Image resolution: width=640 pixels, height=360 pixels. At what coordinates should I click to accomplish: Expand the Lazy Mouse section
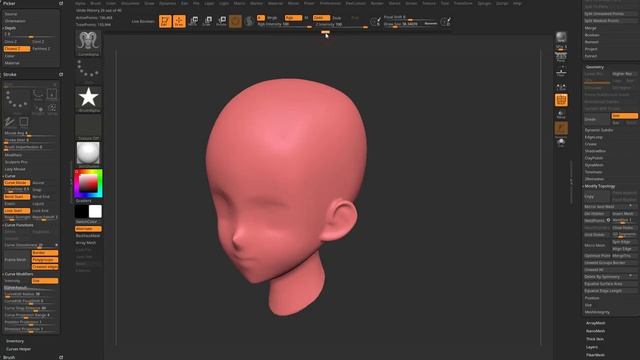click(15, 169)
